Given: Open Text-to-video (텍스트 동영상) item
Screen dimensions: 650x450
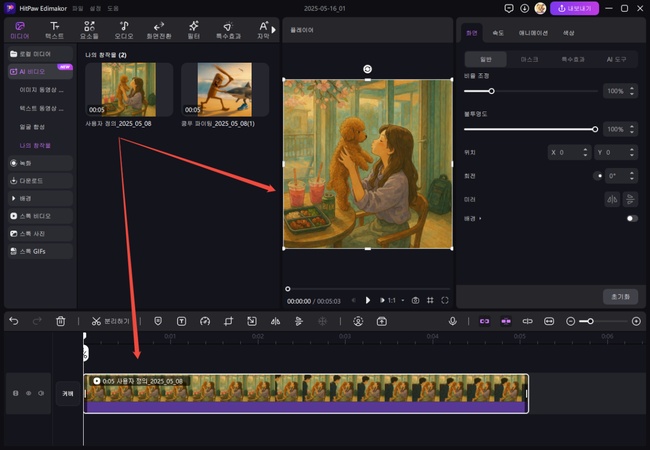Looking at the screenshot, I should pyautogui.click(x=41, y=108).
